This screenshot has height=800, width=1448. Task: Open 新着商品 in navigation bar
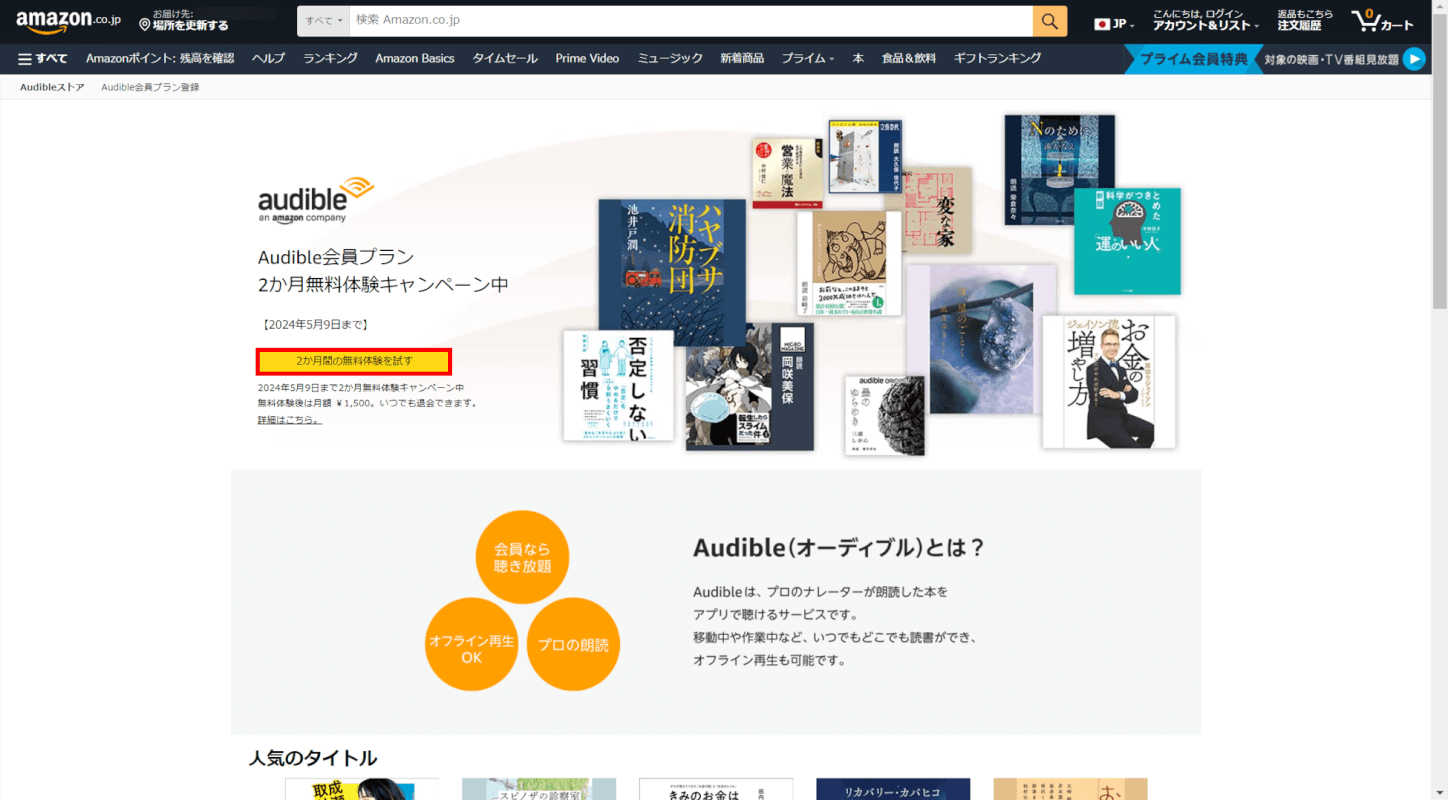(742, 59)
